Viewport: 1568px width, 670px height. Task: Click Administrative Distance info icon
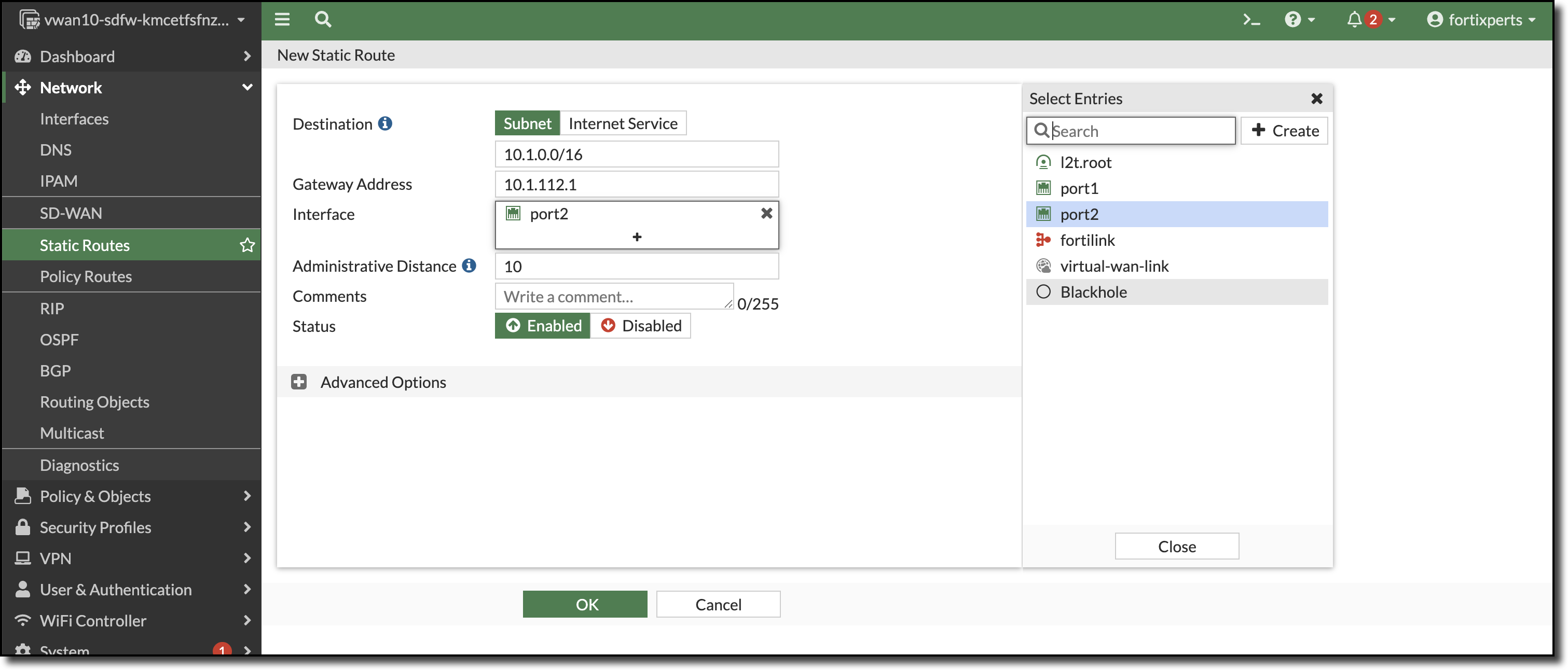469,266
